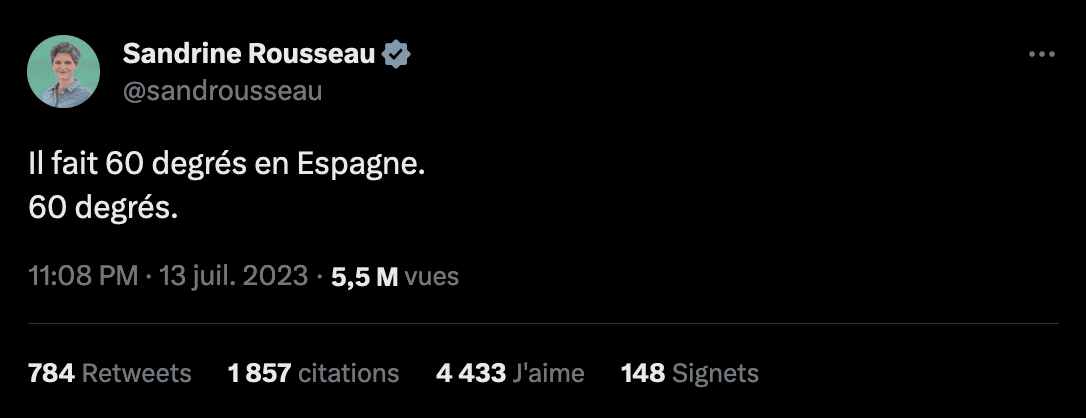Click the blue verified badge icon
The height and width of the screenshot is (418, 1086).
(398, 54)
